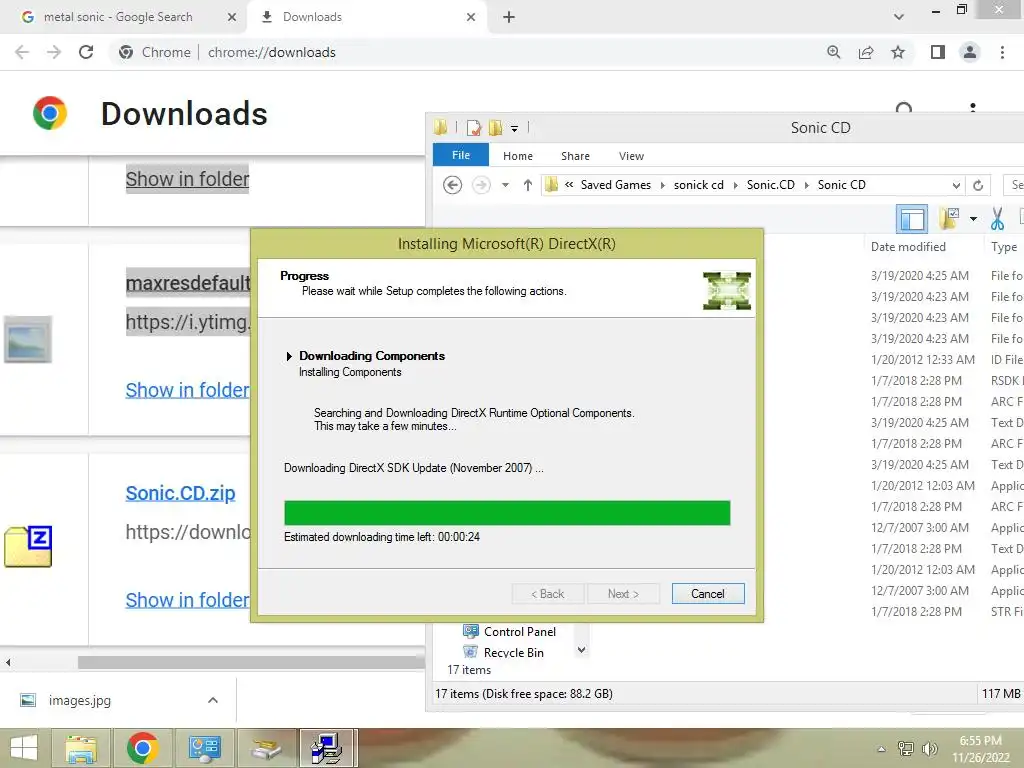Open Explorer folder options toolbar icon

click(949, 219)
